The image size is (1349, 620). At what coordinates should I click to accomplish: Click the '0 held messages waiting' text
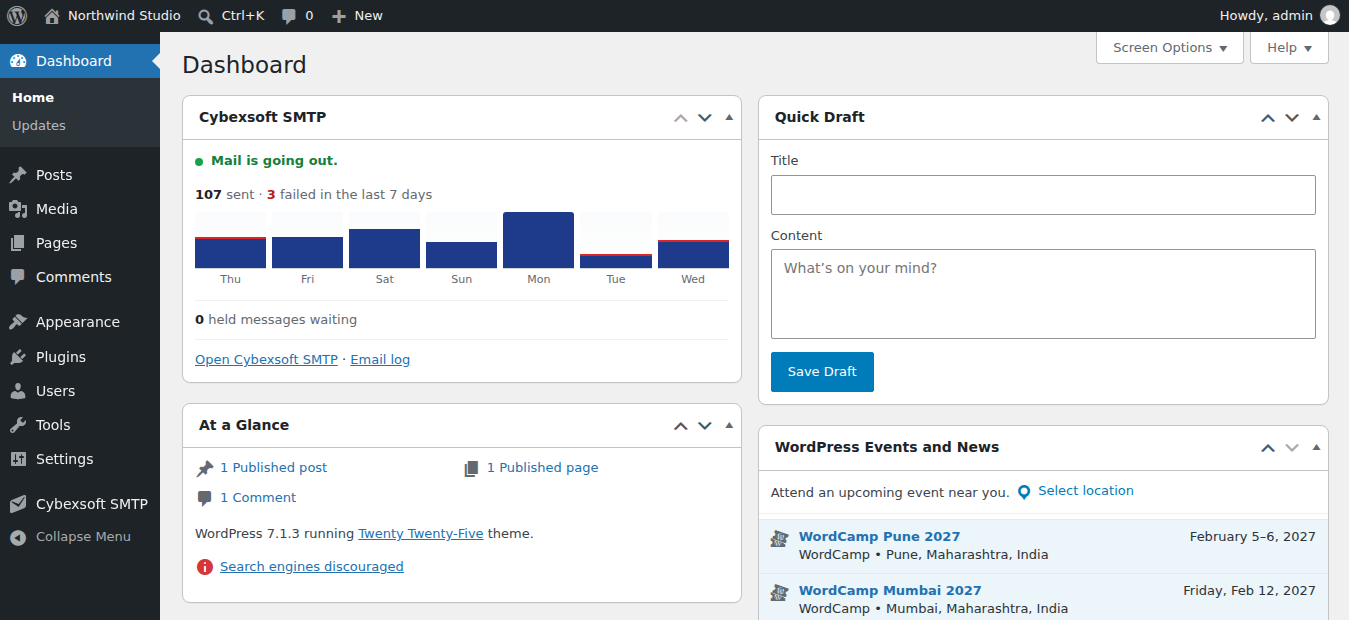[x=276, y=320]
